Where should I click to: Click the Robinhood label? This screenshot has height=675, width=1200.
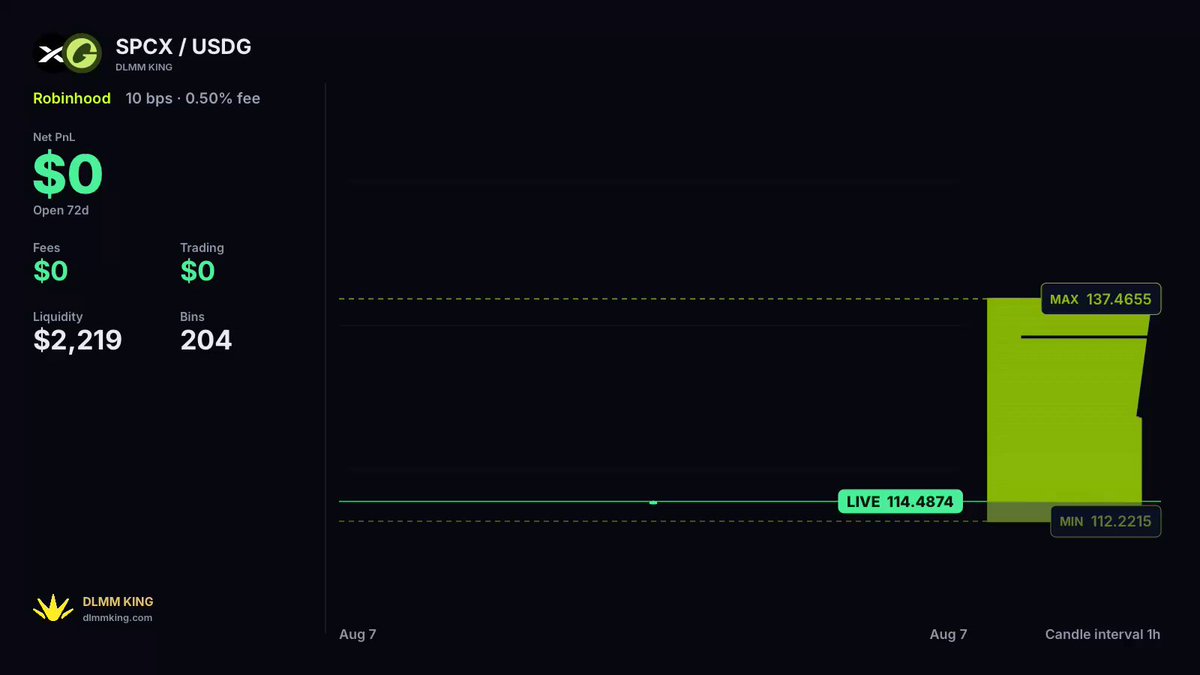[72, 98]
